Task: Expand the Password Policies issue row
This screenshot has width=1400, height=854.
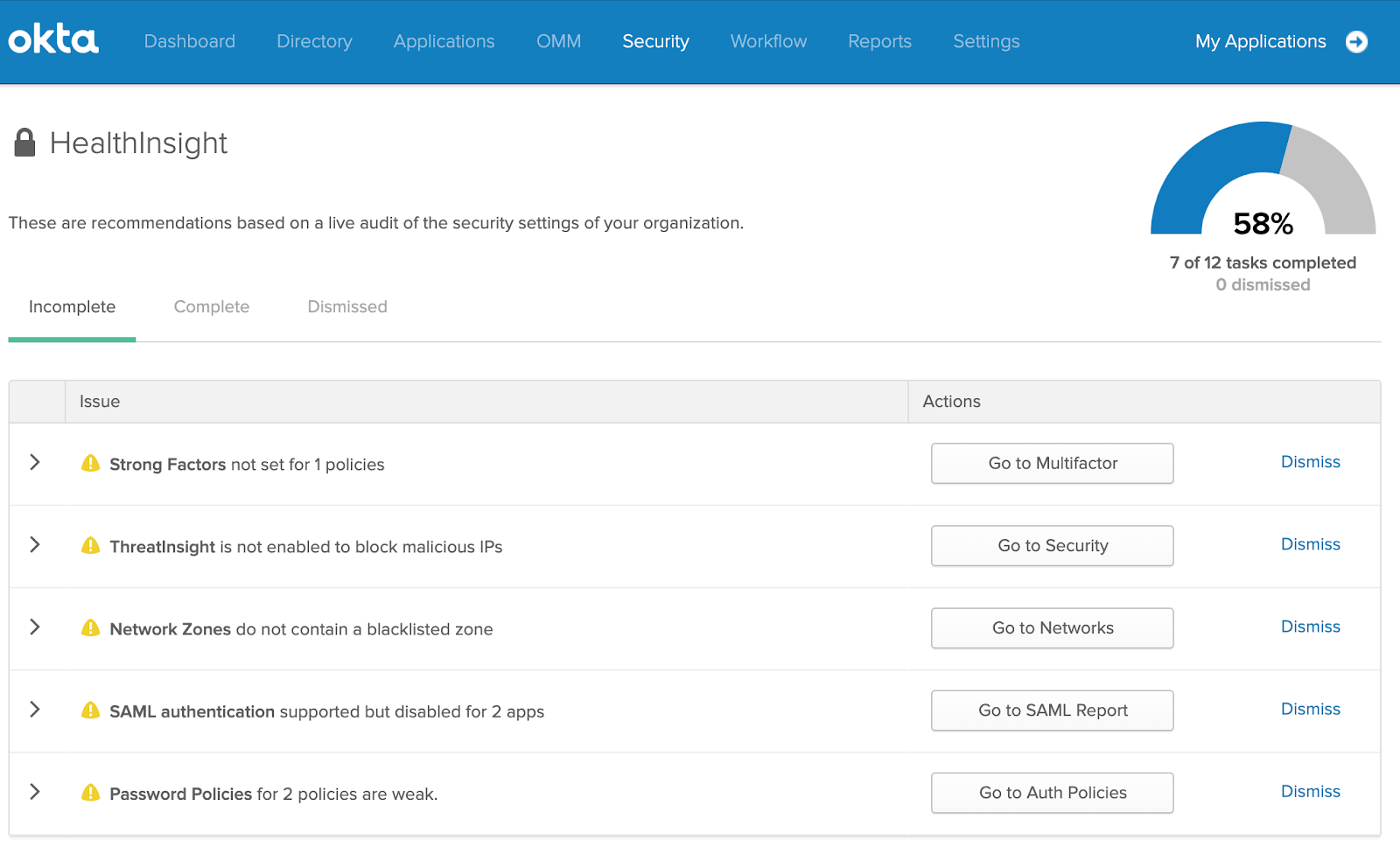Action: click(x=35, y=792)
